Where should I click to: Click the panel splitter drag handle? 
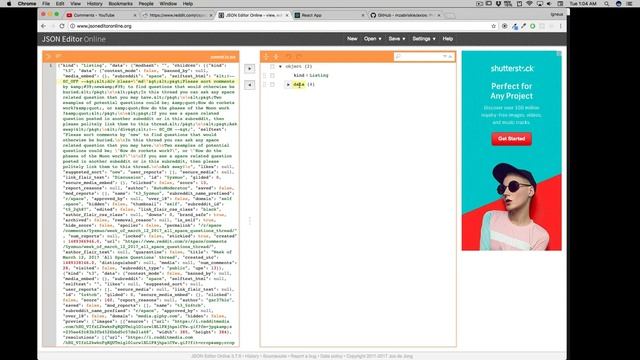250,221
